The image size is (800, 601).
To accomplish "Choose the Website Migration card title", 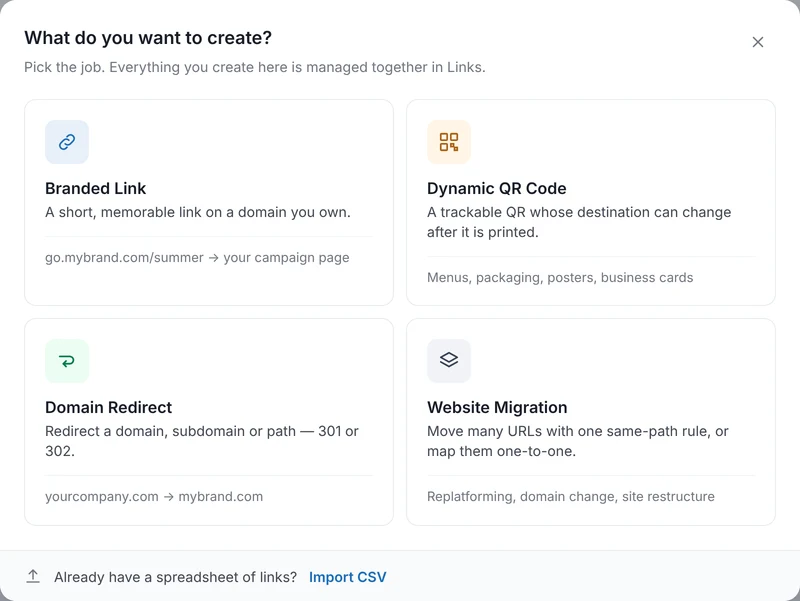I will (497, 407).
